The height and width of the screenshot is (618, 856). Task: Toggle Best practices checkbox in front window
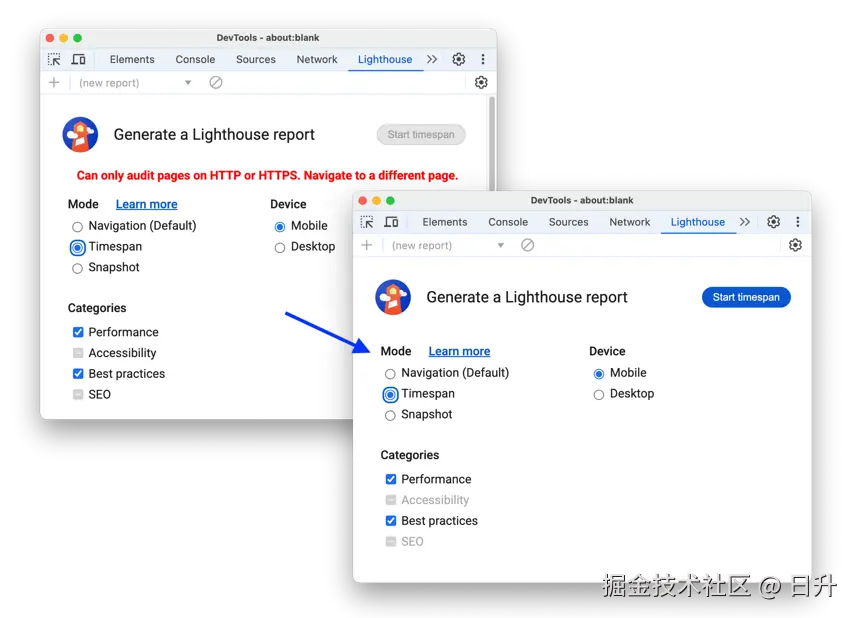click(x=391, y=520)
